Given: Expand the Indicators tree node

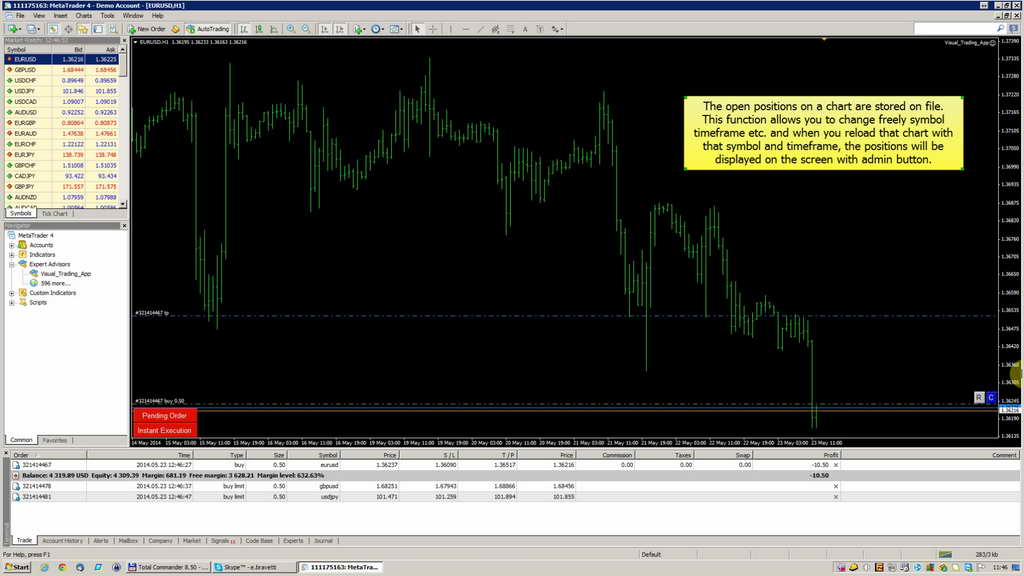Looking at the screenshot, I should pyautogui.click(x=11, y=255).
